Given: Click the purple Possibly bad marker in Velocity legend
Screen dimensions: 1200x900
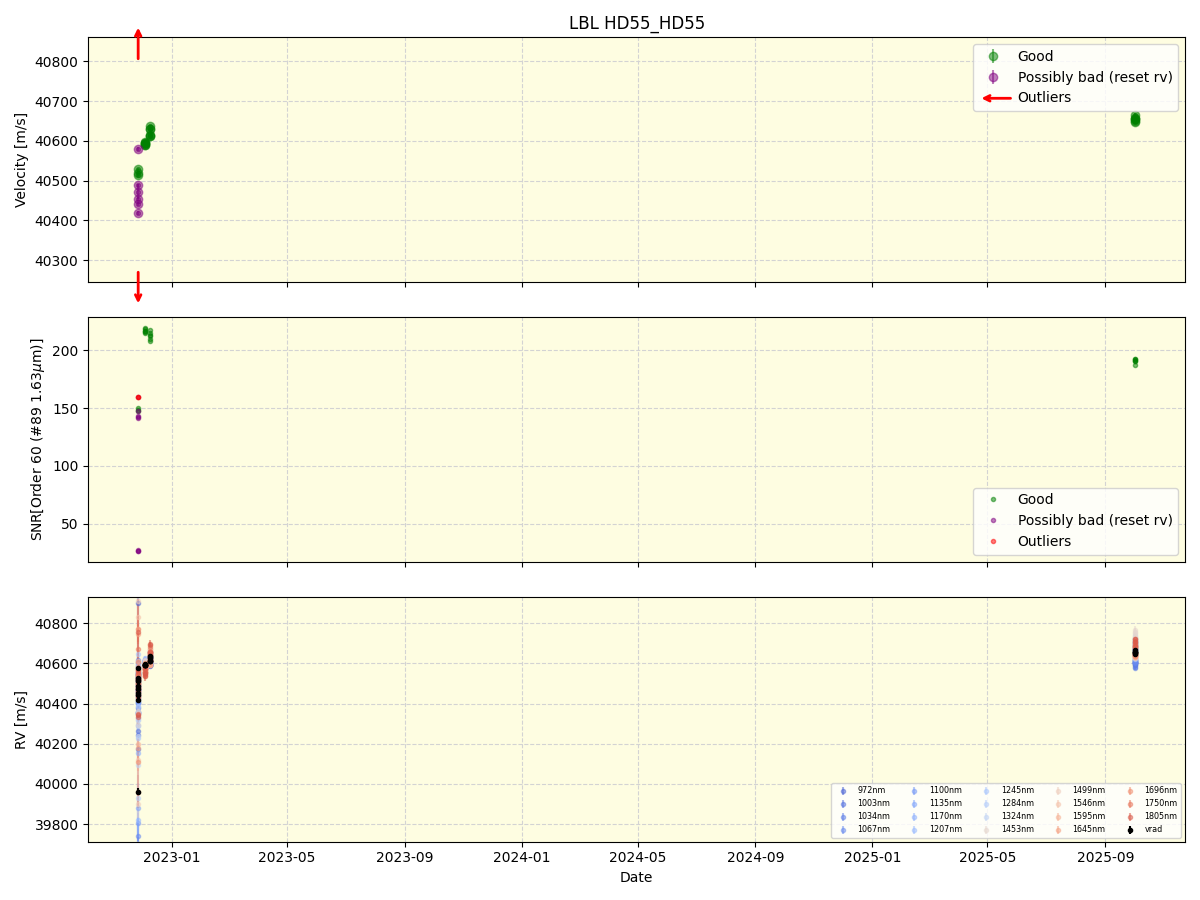Looking at the screenshot, I should tap(993, 77).
